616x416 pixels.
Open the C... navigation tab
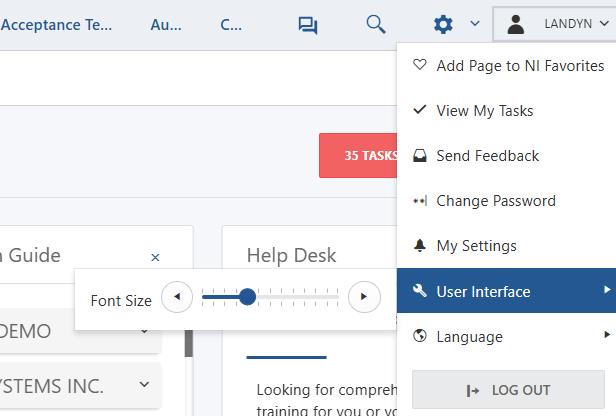(x=231, y=25)
